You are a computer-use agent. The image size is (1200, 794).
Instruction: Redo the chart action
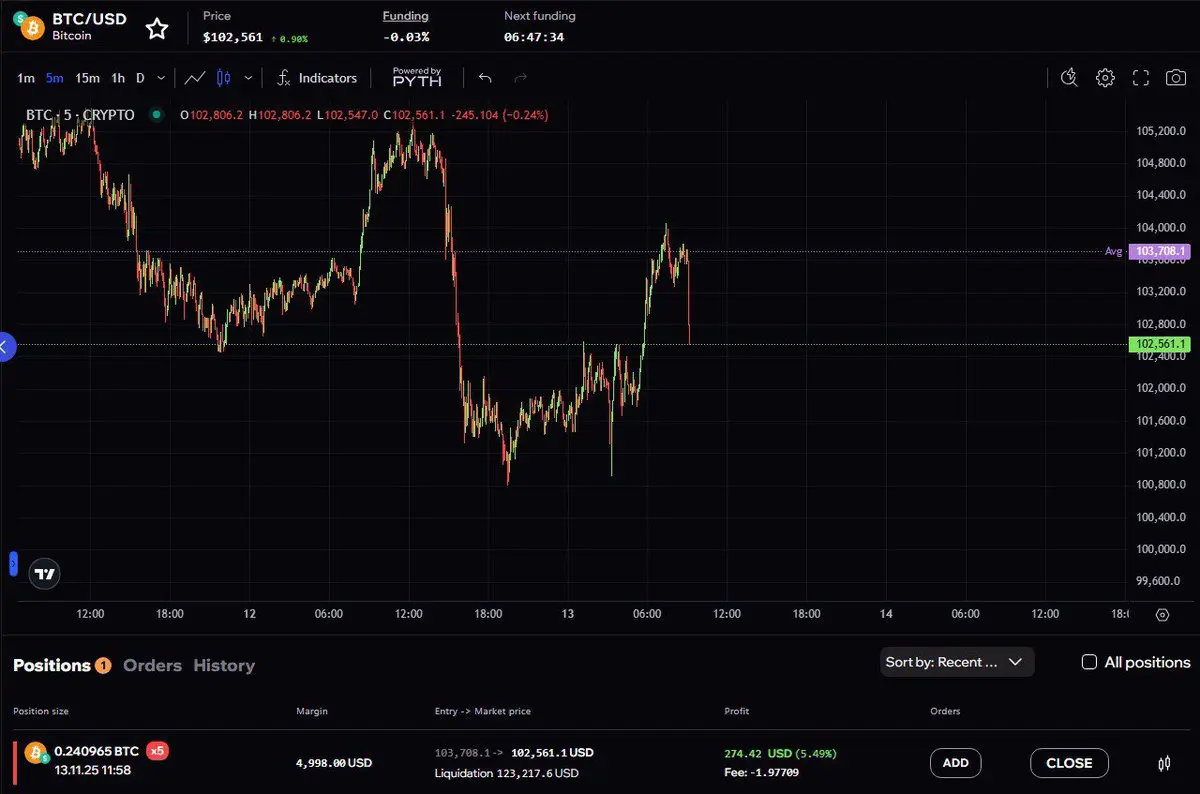[520, 78]
